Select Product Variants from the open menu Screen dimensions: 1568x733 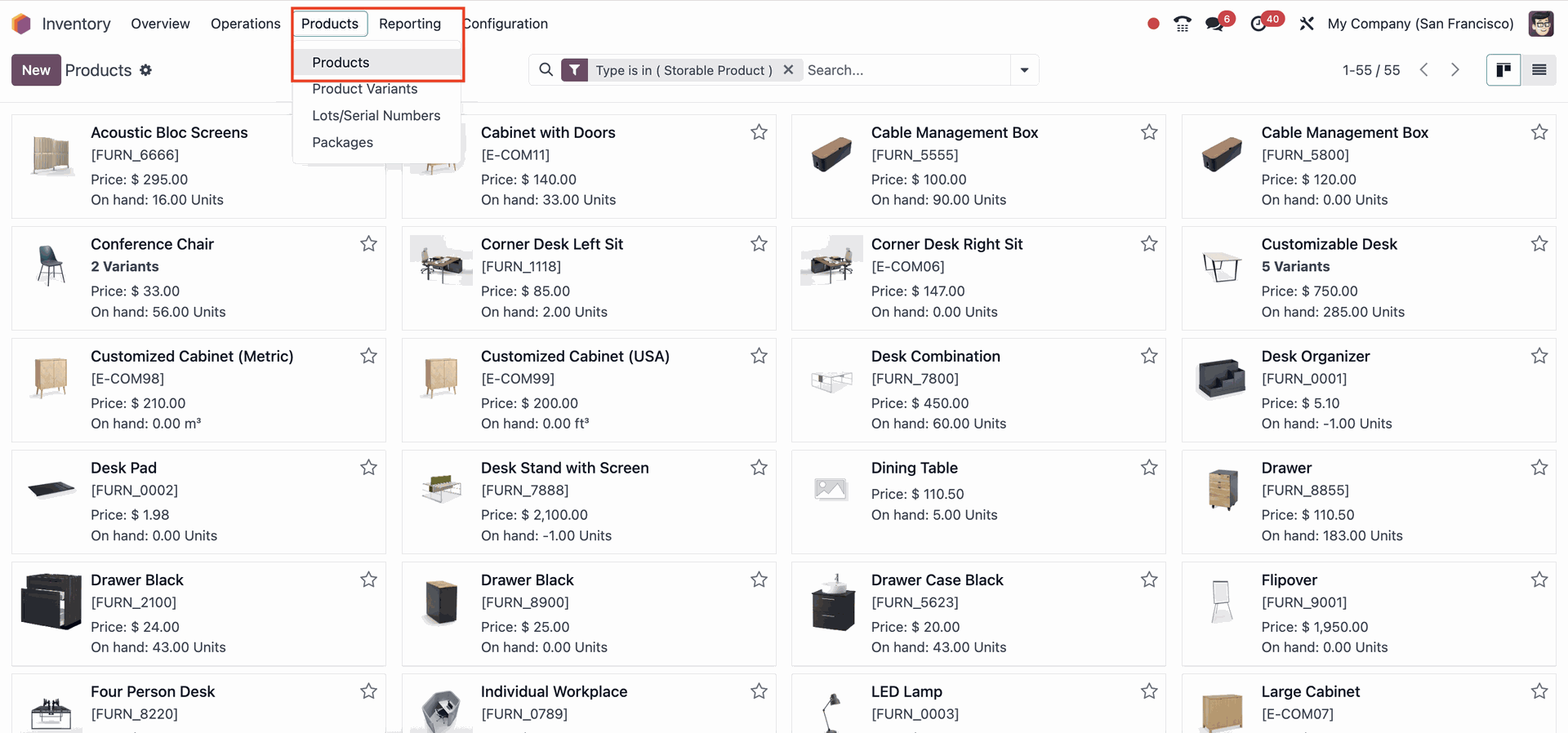pos(364,89)
